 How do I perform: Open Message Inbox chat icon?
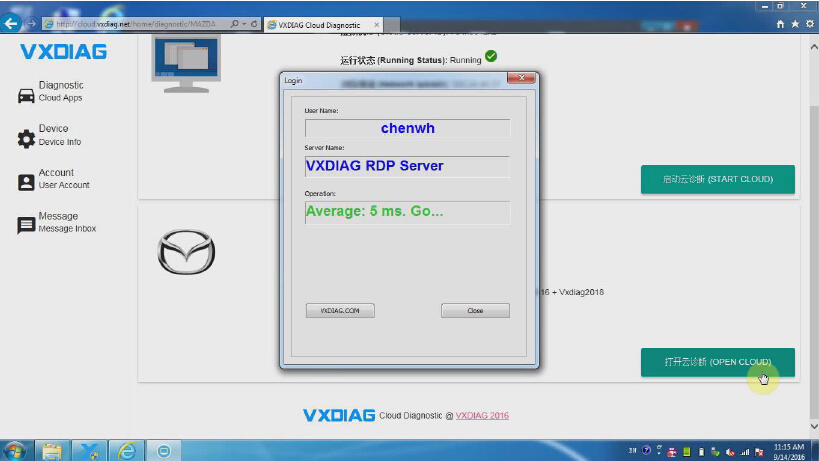pyautogui.click(x=26, y=226)
